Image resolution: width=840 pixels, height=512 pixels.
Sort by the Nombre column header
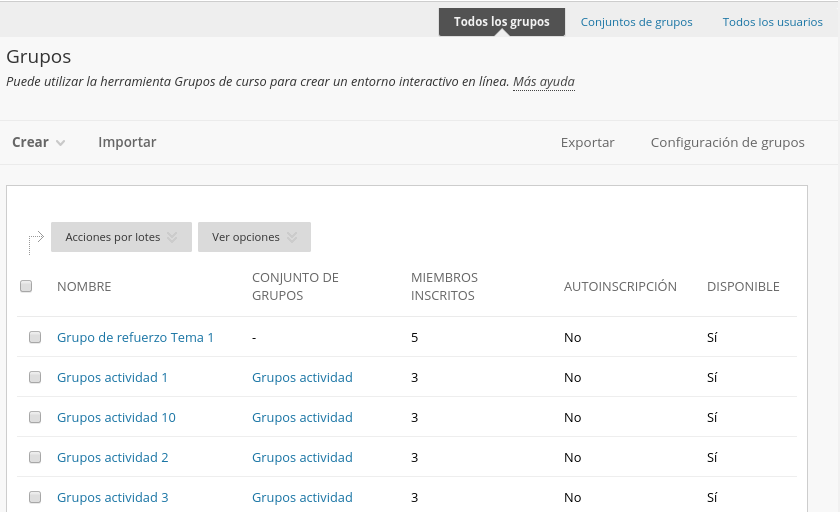pos(84,286)
